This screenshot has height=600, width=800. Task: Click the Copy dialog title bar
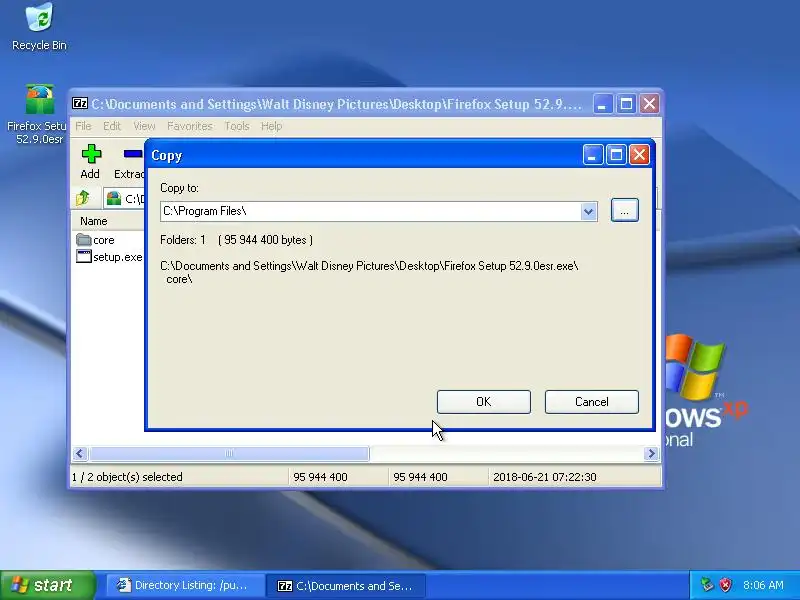pyautogui.click(x=365, y=155)
